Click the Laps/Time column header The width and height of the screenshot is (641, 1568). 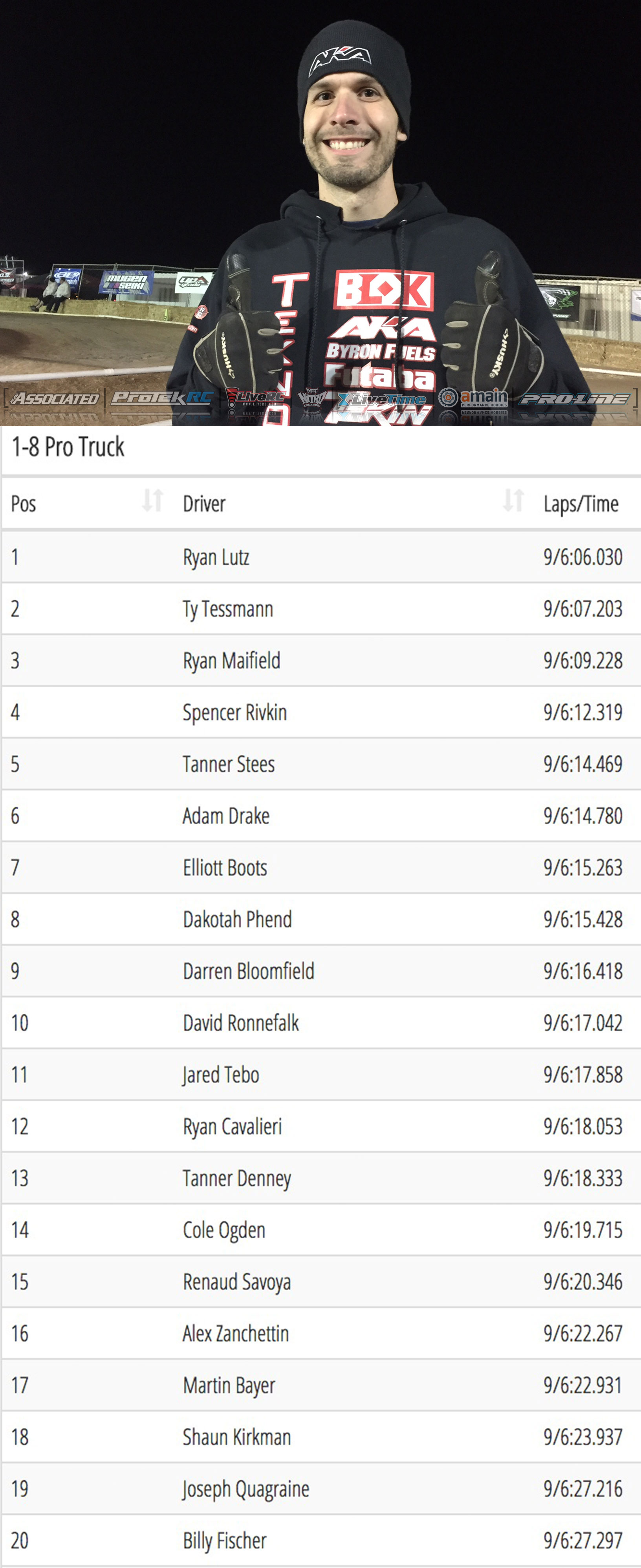click(x=581, y=504)
